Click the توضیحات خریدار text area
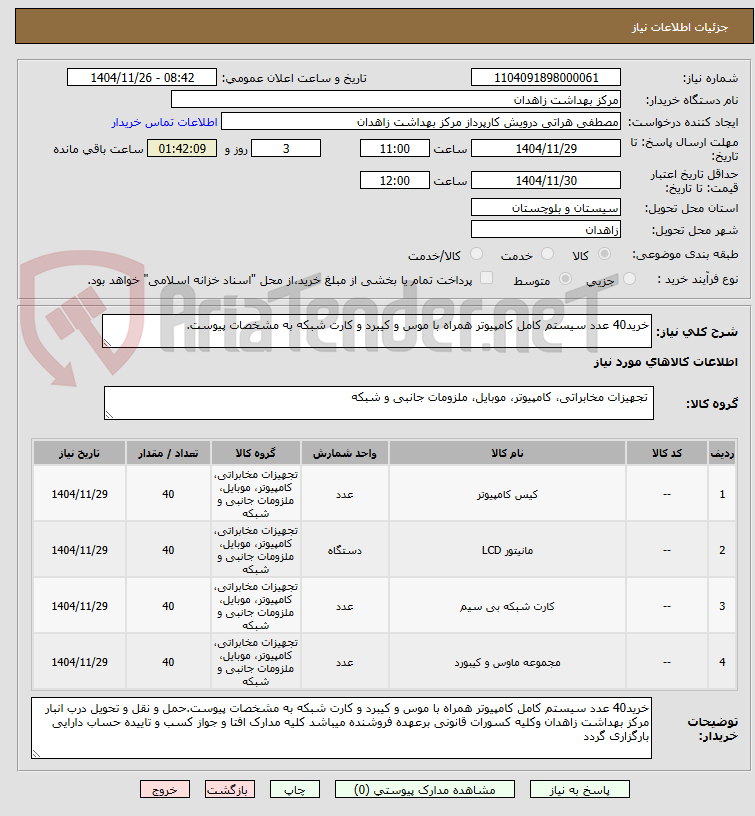 341,728
